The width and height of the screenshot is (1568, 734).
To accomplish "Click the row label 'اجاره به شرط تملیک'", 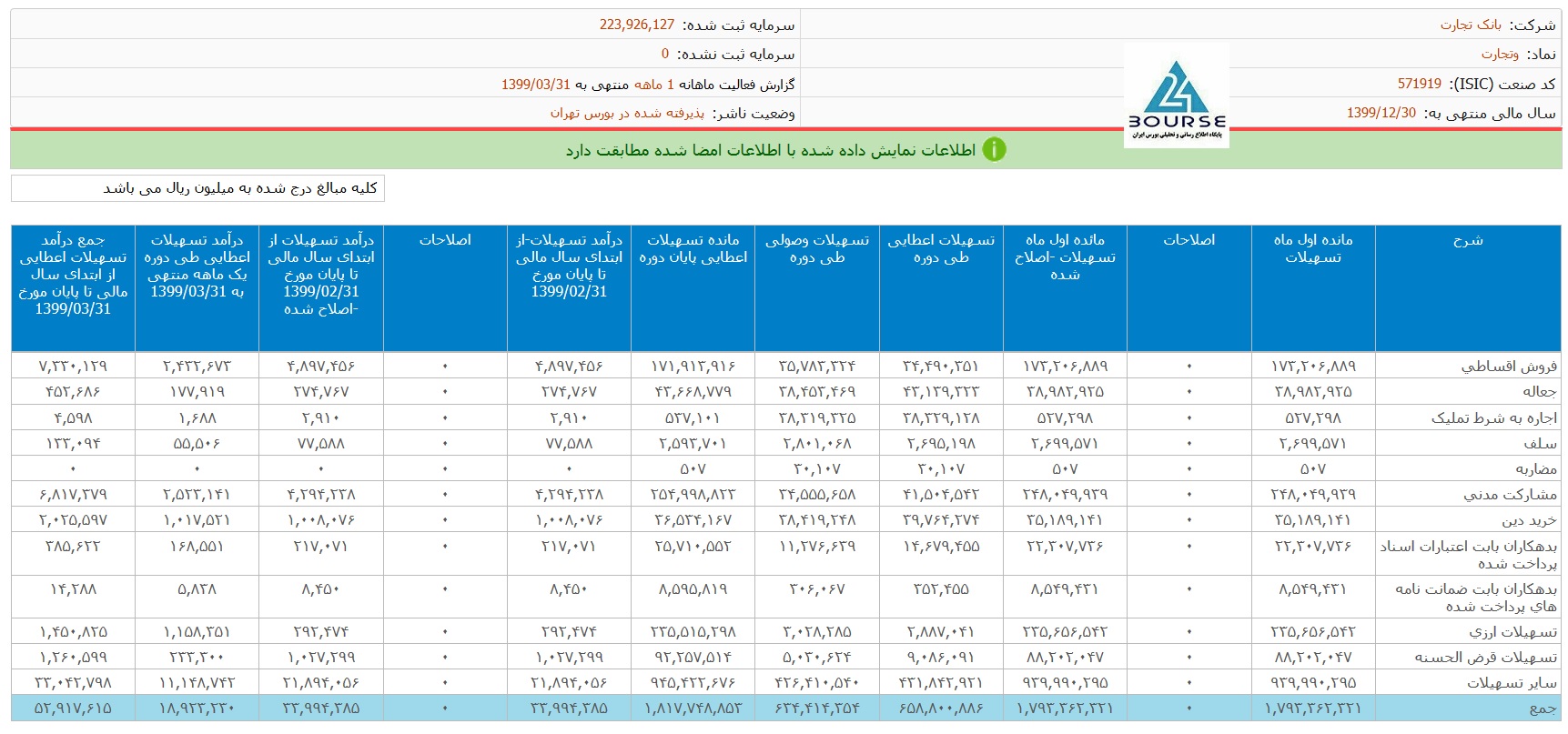I will coord(1493,417).
